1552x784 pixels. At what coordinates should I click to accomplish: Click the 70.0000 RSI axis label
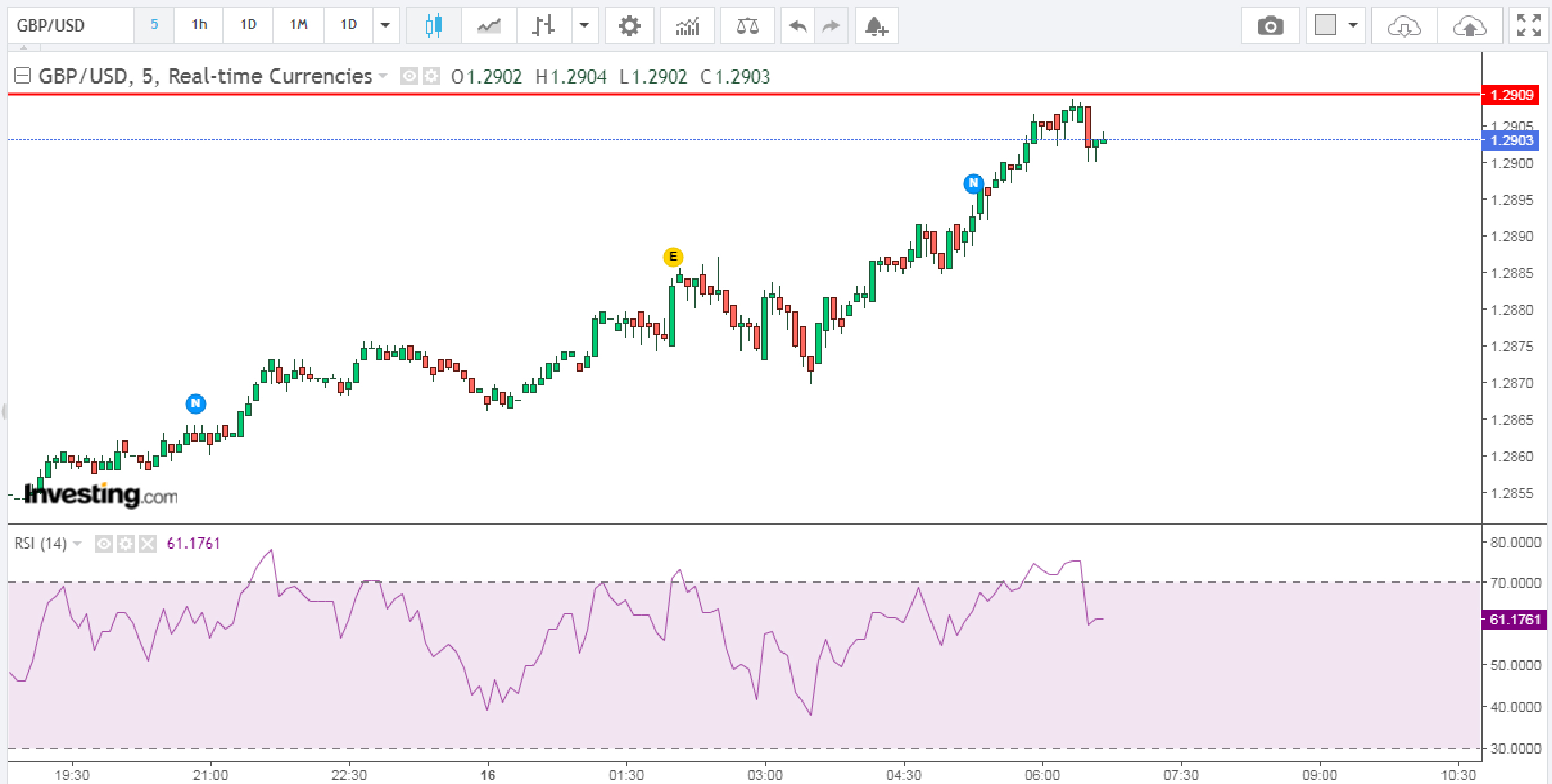click(1516, 583)
